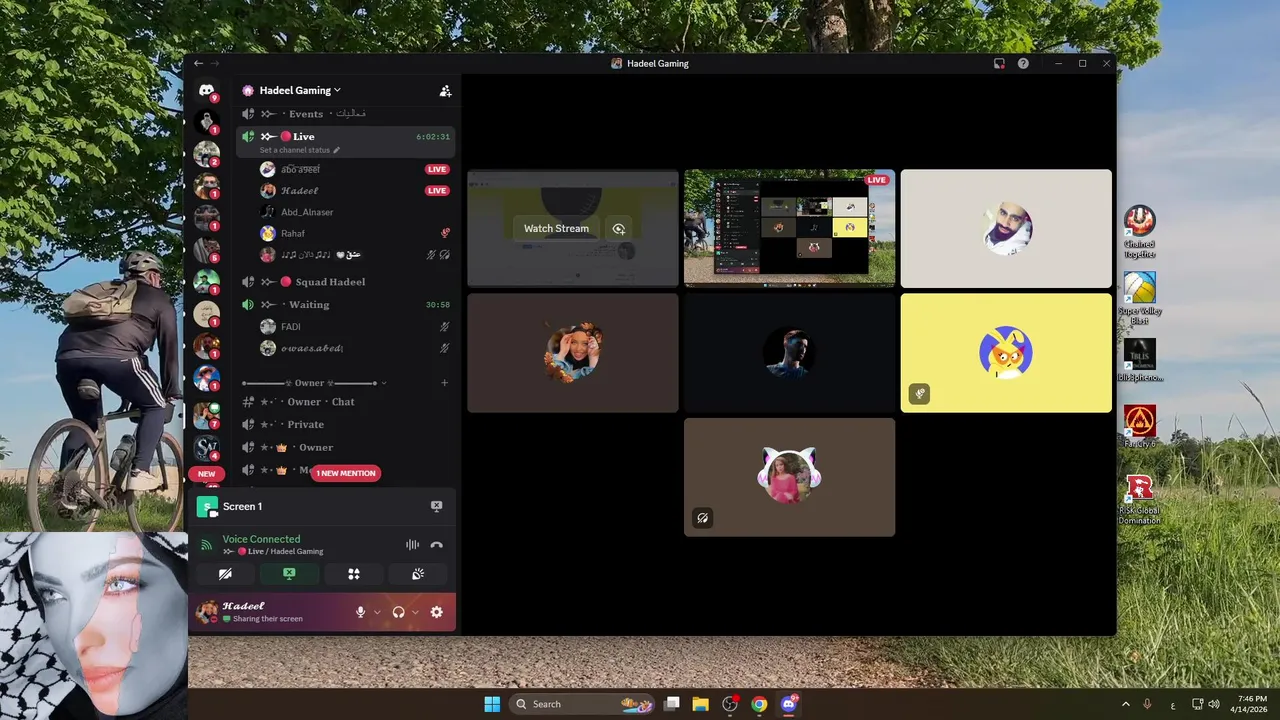This screenshot has width=1280, height=720.
Task: Open User Settings gear icon
Action: (x=436, y=612)
